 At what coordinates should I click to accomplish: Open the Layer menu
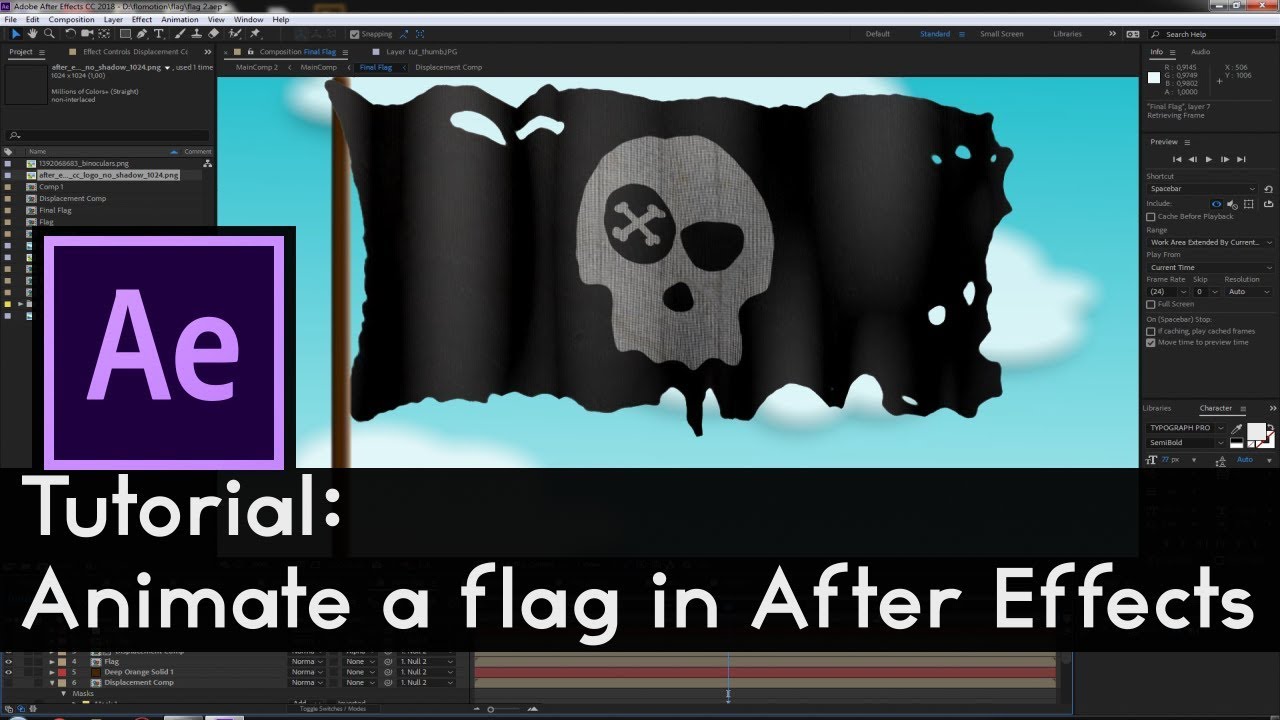113,19
